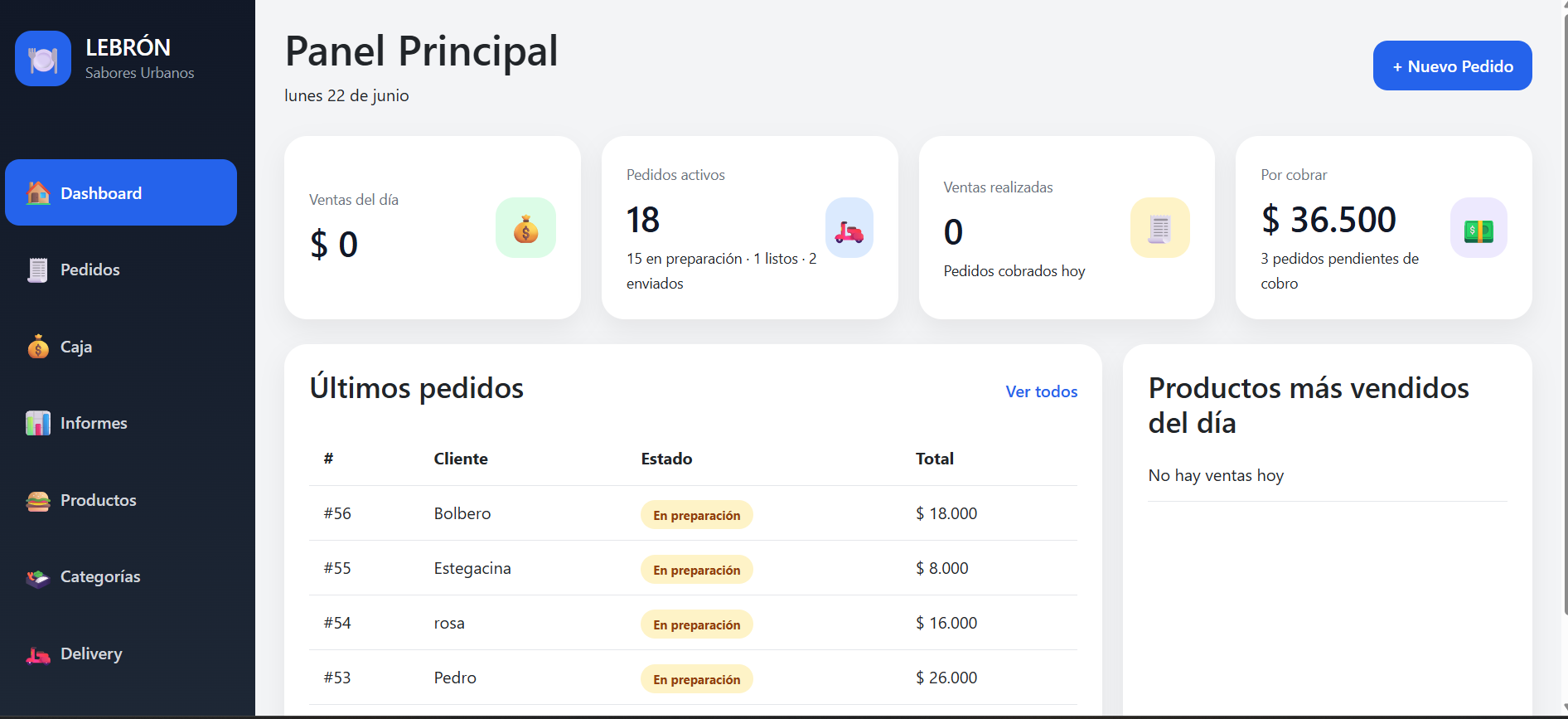Viewport: 1568px width, 719px height.
Task: Click the money bag icon beside Caja
Action: coord(38,347)
